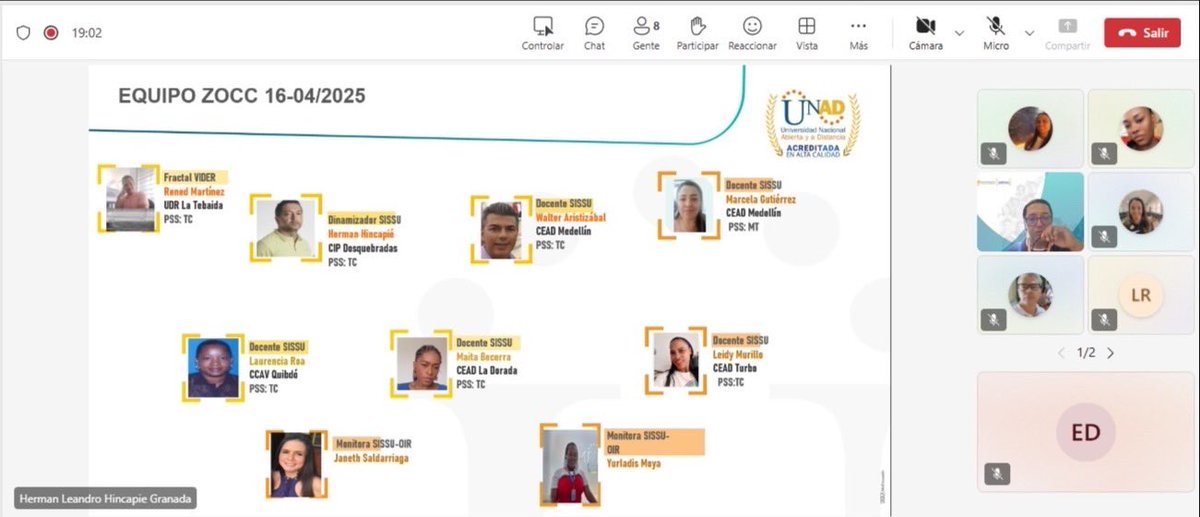Click the slide title EQUIPO ZOCC 16-04/2025

242,96
